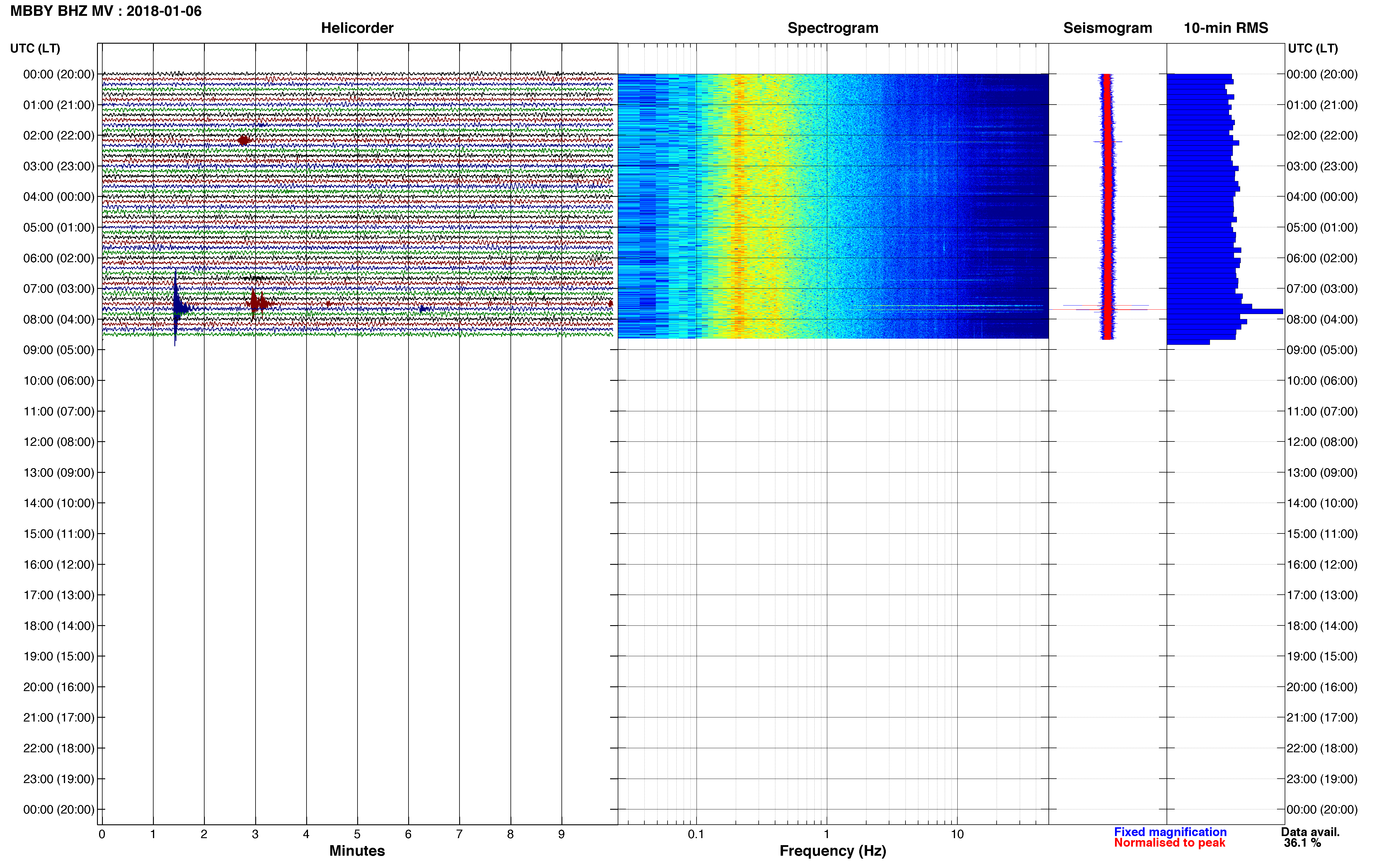
Task: Click the '9' tick on the Minutes axis
Action: pyautogui.click(x=561, y=834)
